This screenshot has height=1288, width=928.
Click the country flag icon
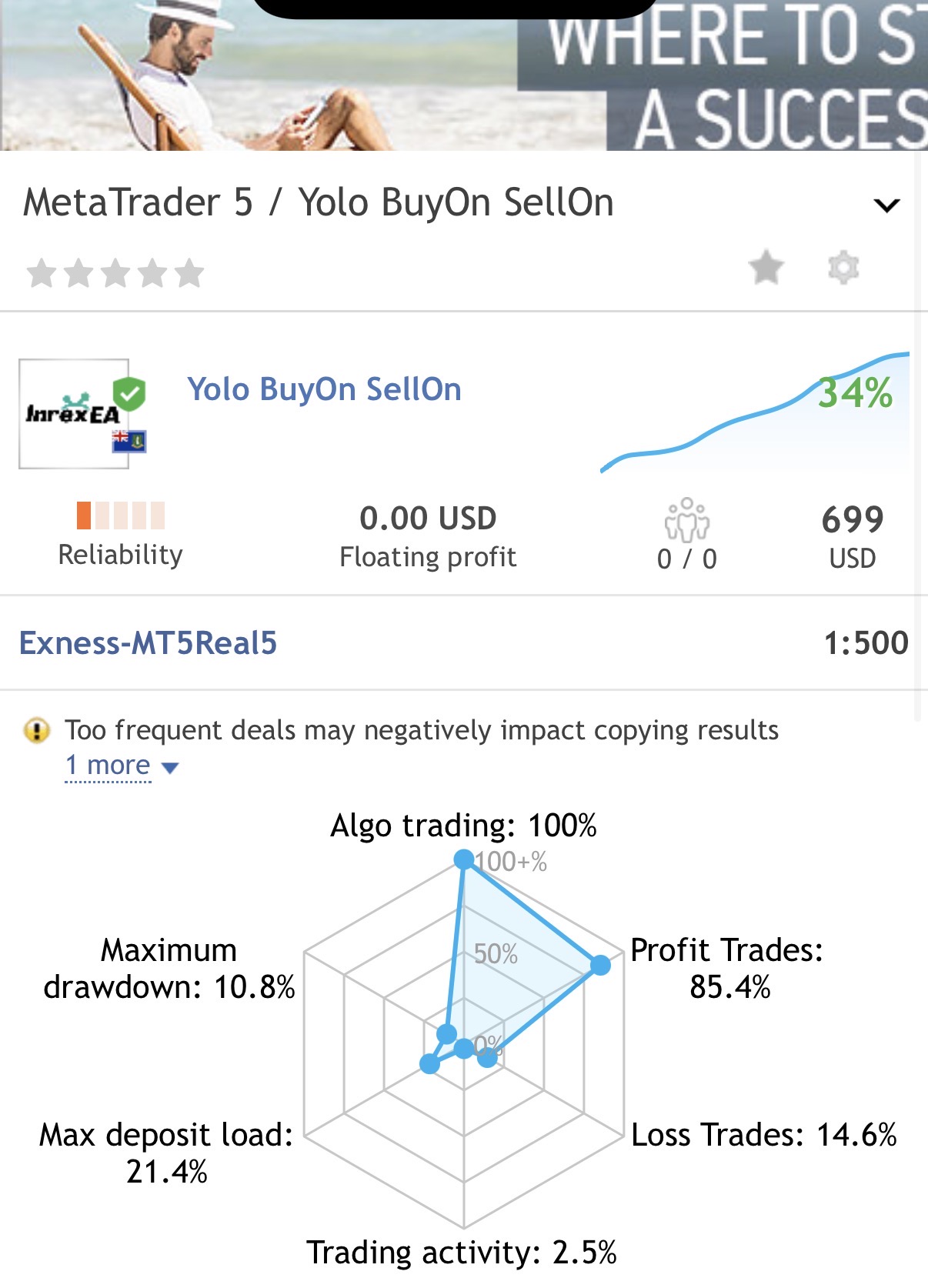click(x=129, y=441)
